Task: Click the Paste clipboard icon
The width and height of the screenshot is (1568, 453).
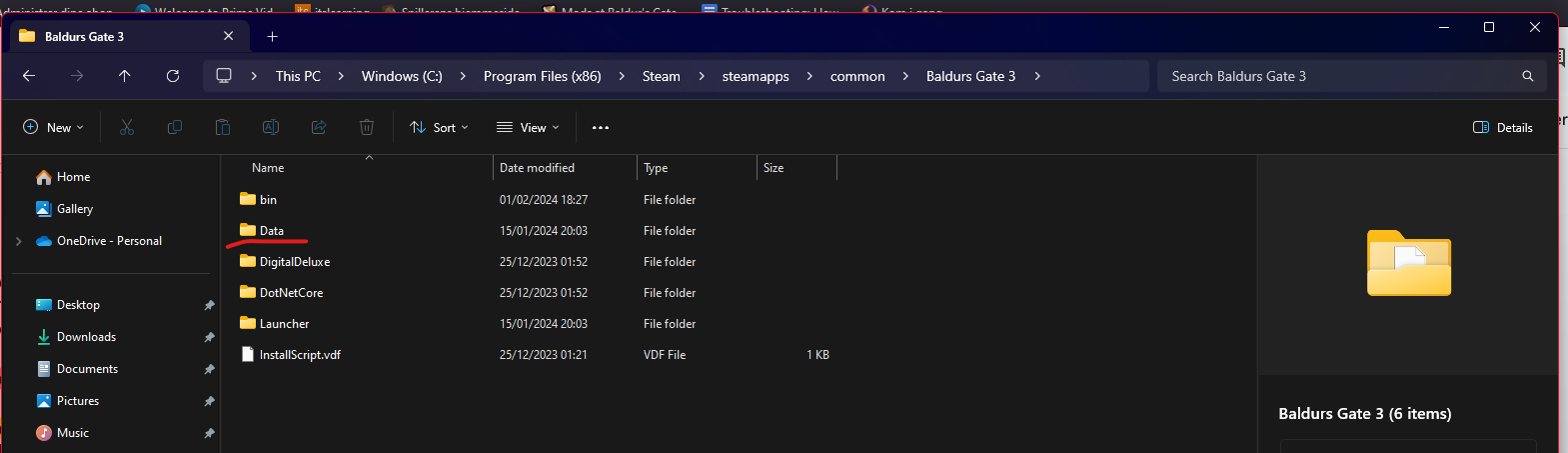Action: click(x=223, y=127)
